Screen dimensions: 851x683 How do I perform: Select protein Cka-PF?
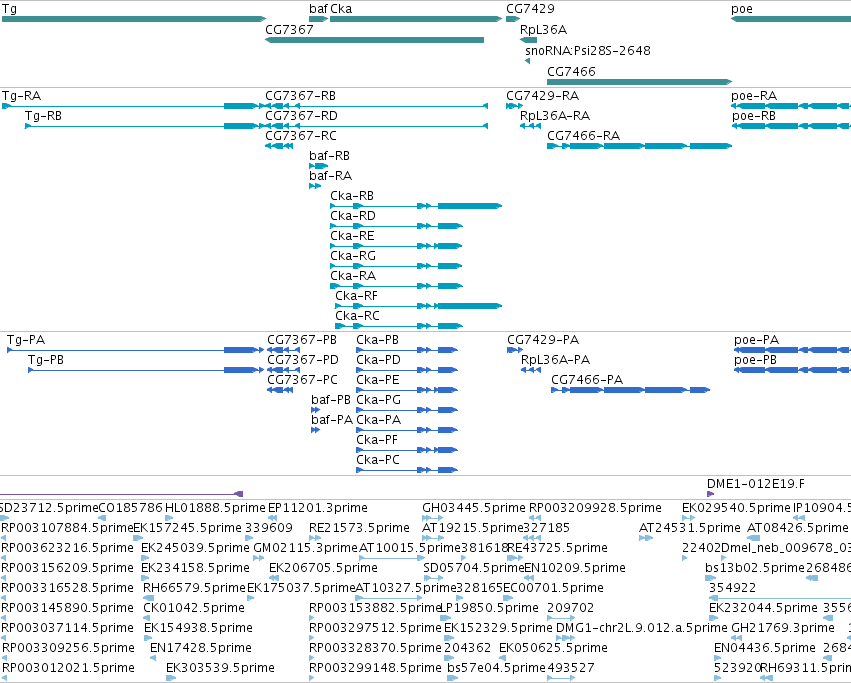(377, 440)
